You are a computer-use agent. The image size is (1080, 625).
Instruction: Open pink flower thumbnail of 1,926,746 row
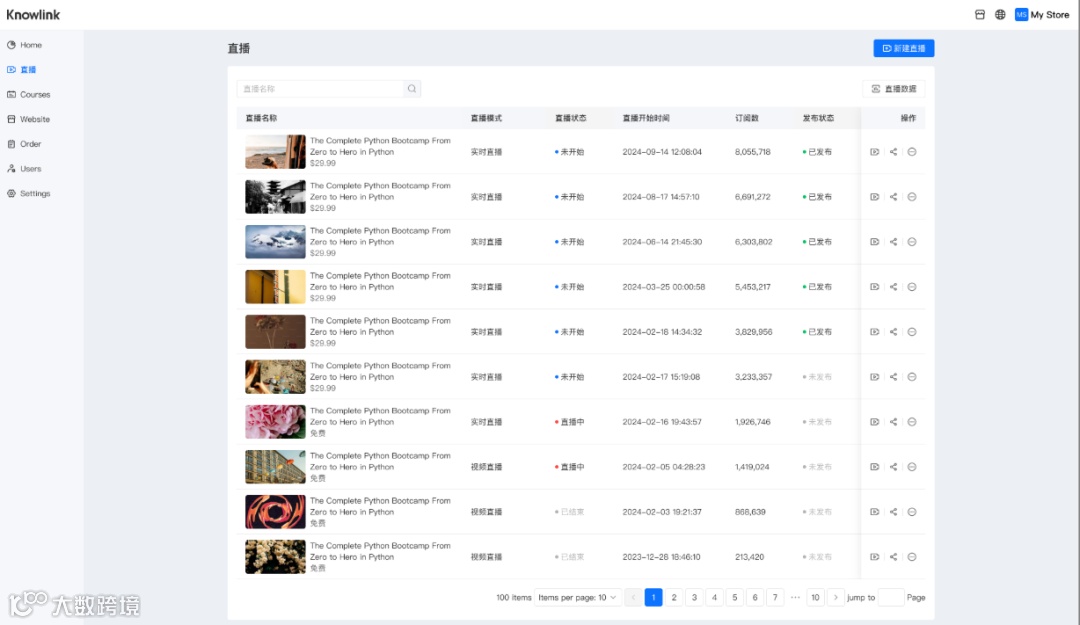tap(276, 422)
